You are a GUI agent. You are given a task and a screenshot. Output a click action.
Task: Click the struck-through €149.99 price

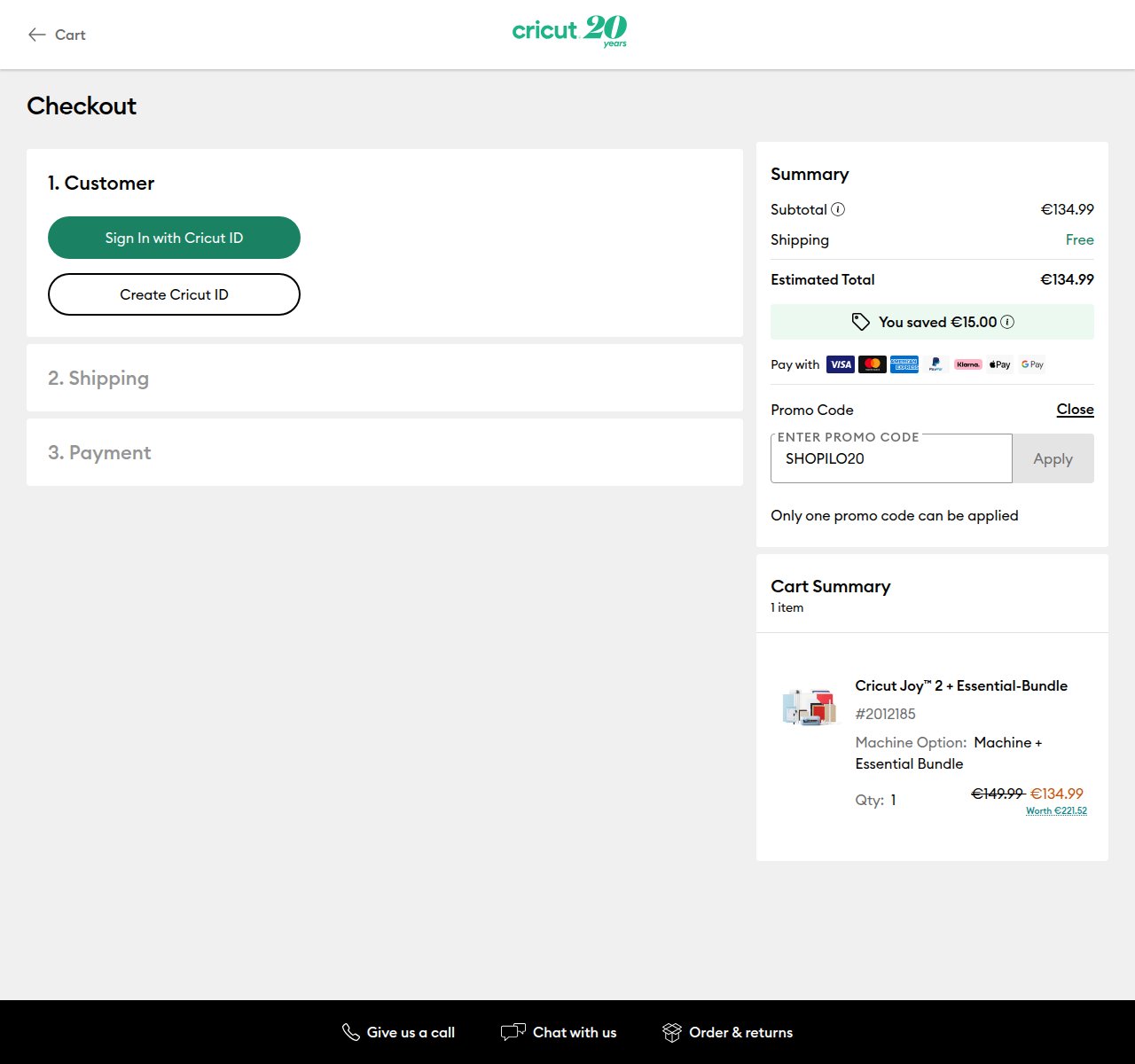(x=998, y=794)
